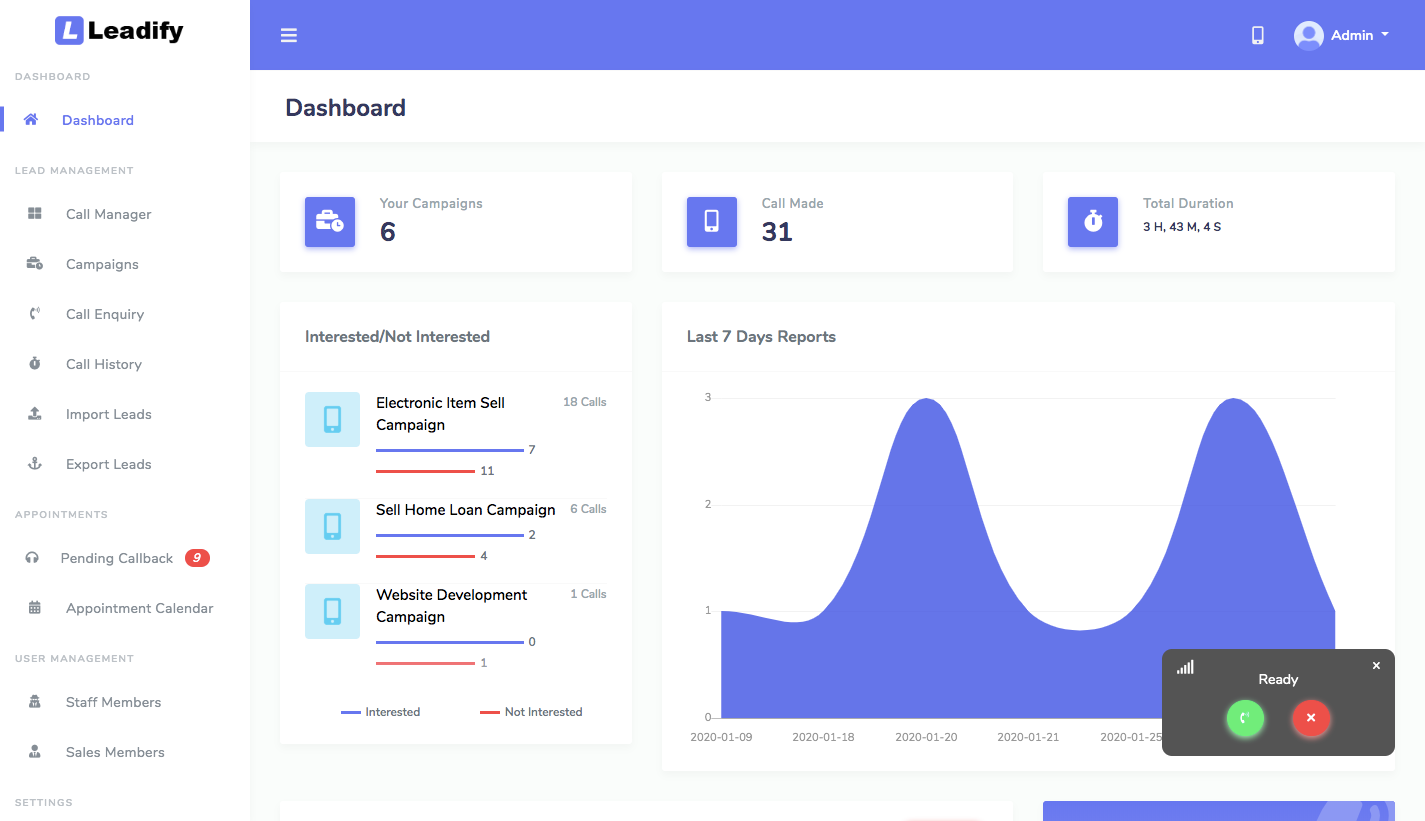Click the Admin avatar picture

(x=1308, y=35)
